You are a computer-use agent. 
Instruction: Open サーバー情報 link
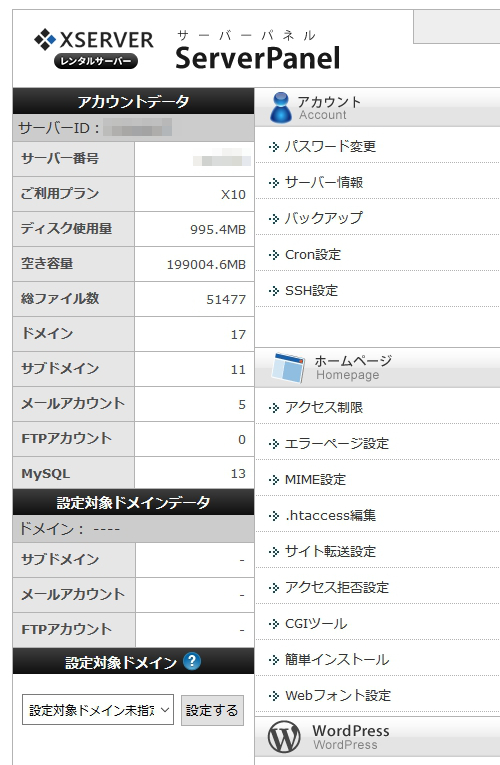324,182
